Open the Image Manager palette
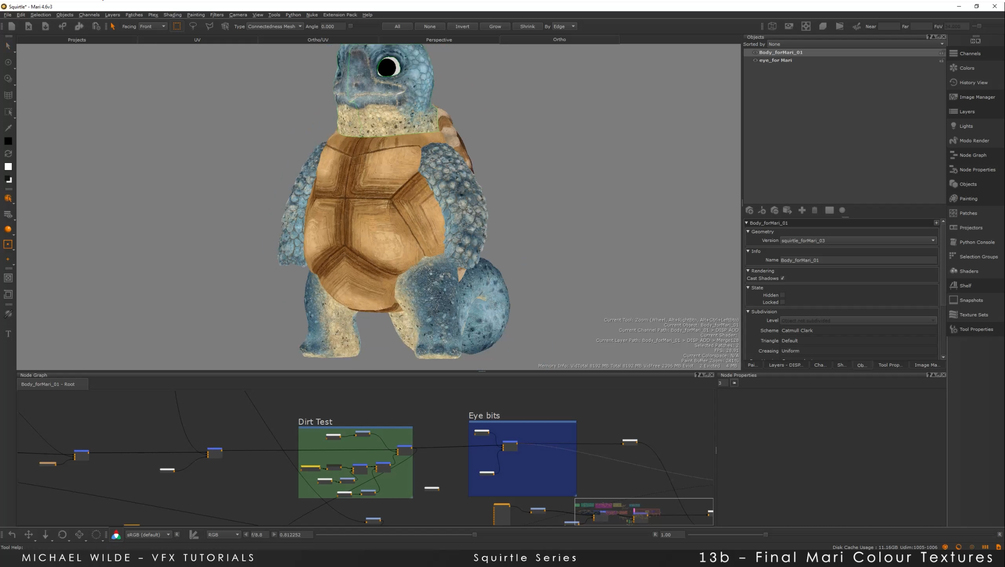Viewport: 1005px width, 567px height. [976, 97]
